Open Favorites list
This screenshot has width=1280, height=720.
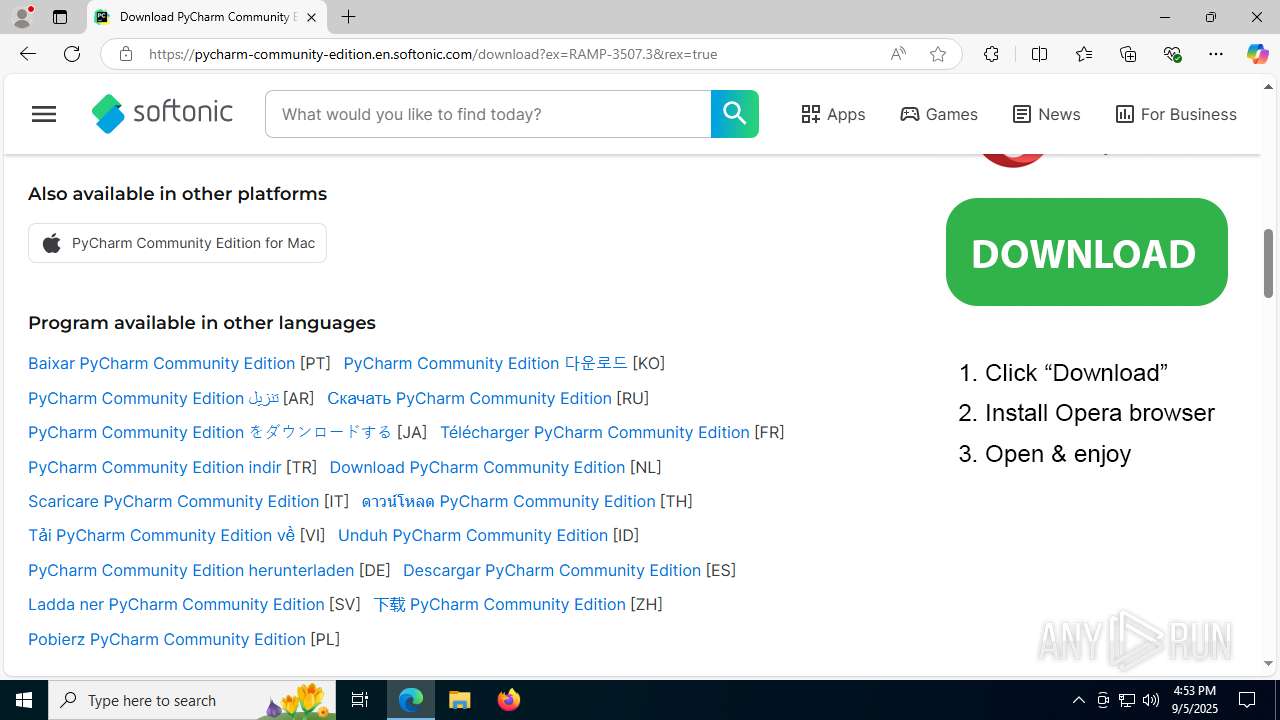pos(1084,54)
